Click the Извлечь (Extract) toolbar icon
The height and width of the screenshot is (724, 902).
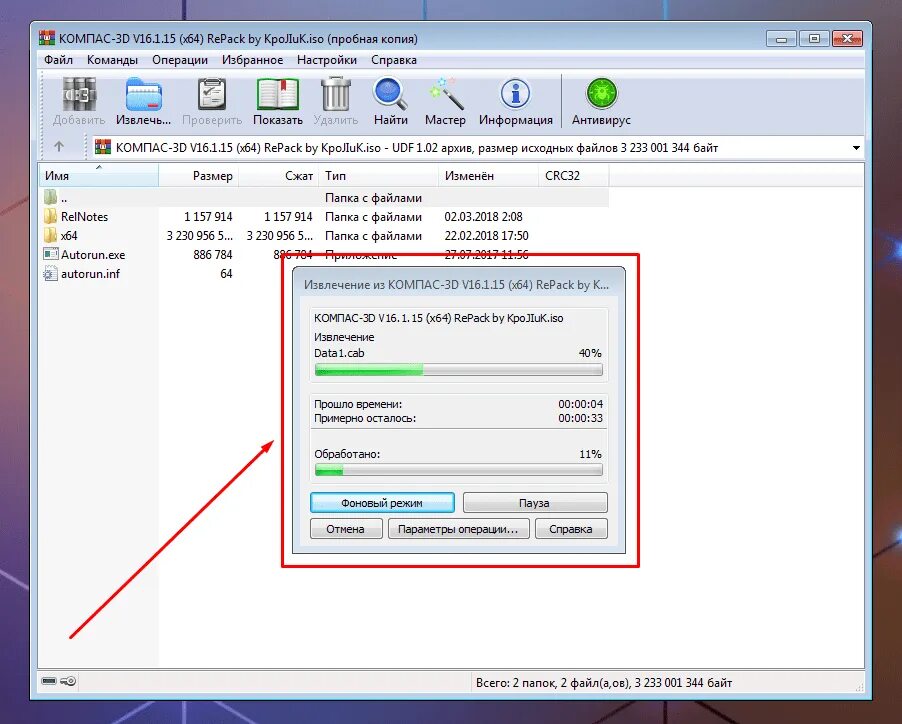[x=143, y=94]
